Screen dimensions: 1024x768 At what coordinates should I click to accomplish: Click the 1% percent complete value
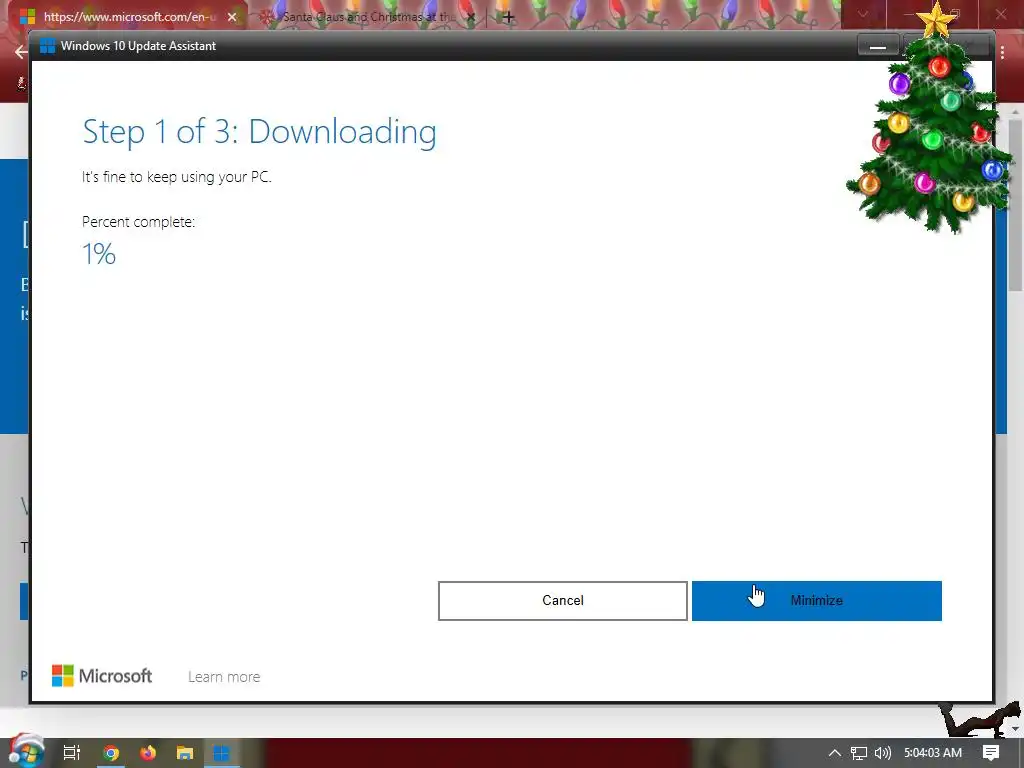pyautogui.click(x=99, y=254)
